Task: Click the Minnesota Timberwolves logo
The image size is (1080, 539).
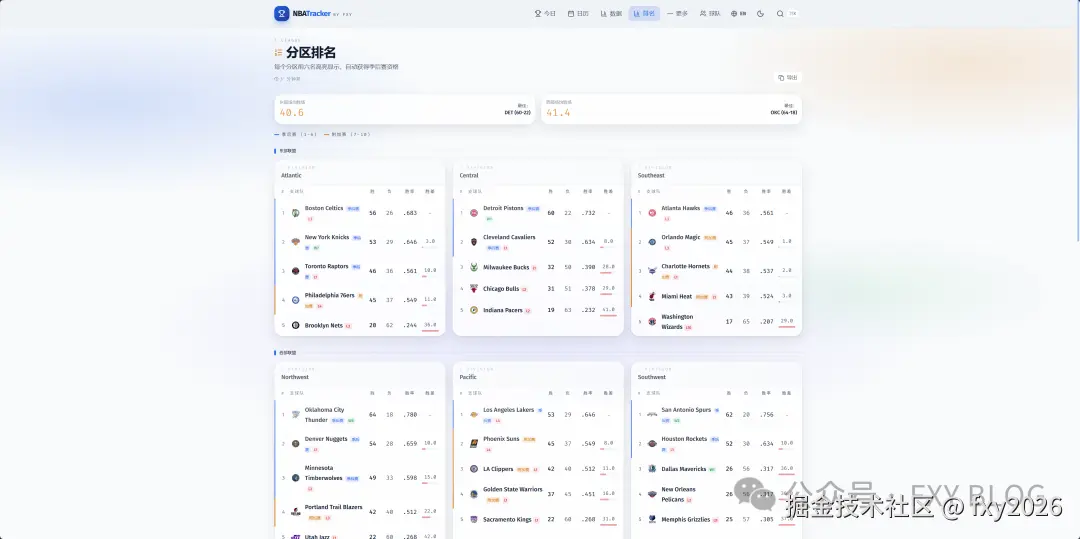Action: tap(295, 478)
